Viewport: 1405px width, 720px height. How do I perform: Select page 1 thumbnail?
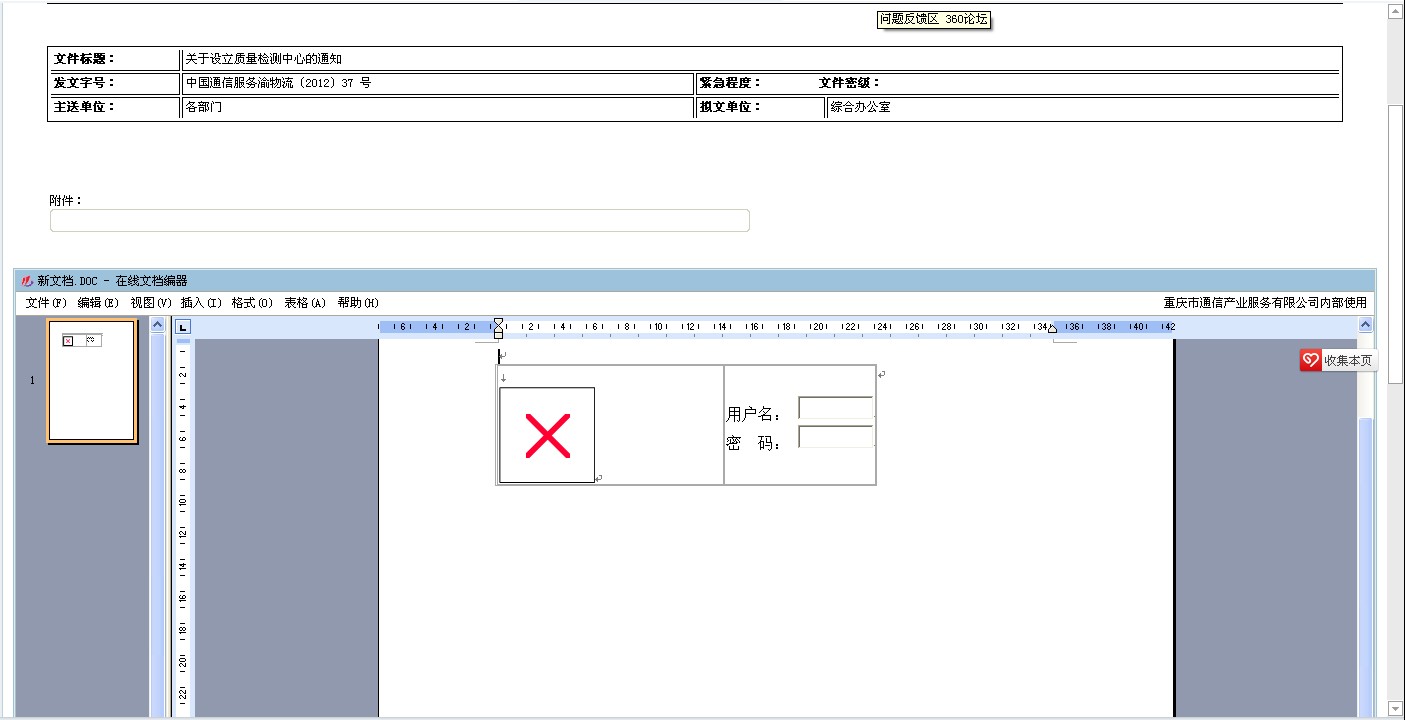[x=91, y=381]
